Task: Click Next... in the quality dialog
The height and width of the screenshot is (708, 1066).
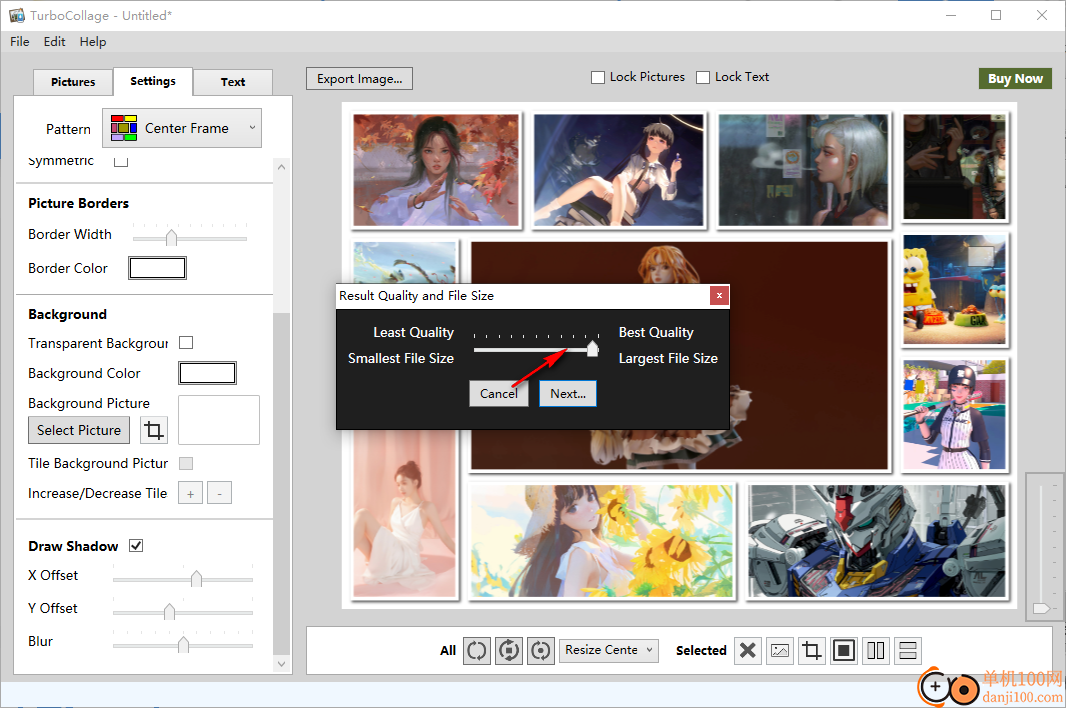Action: (x=568, y=394)
